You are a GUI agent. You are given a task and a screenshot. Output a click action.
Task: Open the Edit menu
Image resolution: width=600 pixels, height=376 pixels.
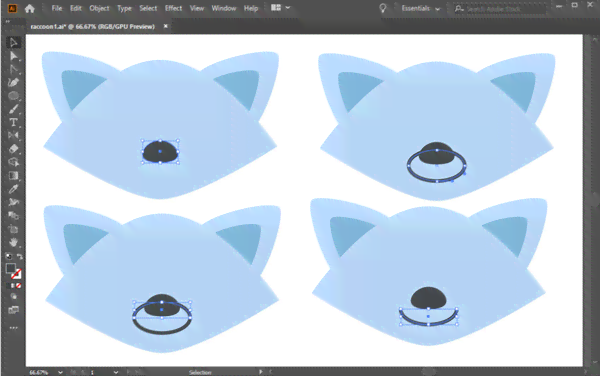[76, 8]
